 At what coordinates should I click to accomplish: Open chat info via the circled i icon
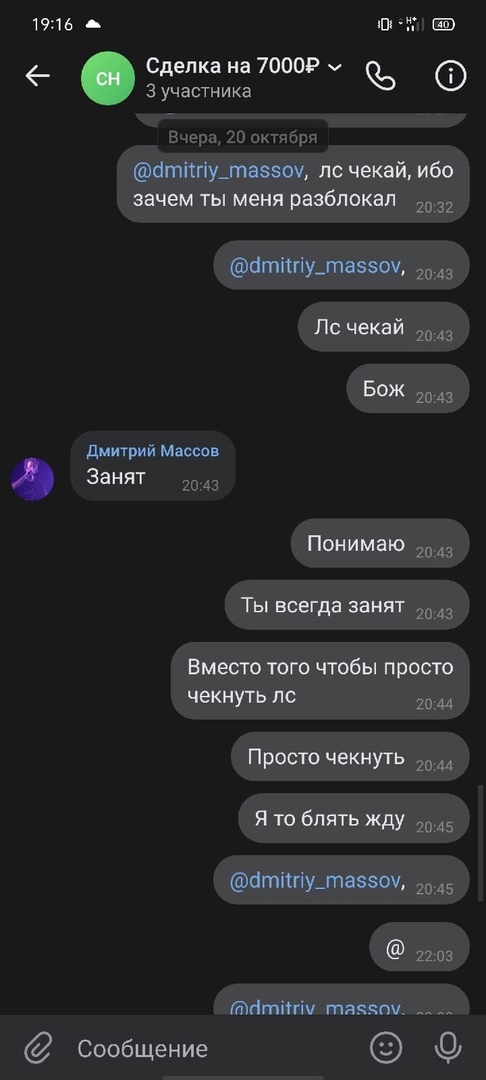coord(451,76)
